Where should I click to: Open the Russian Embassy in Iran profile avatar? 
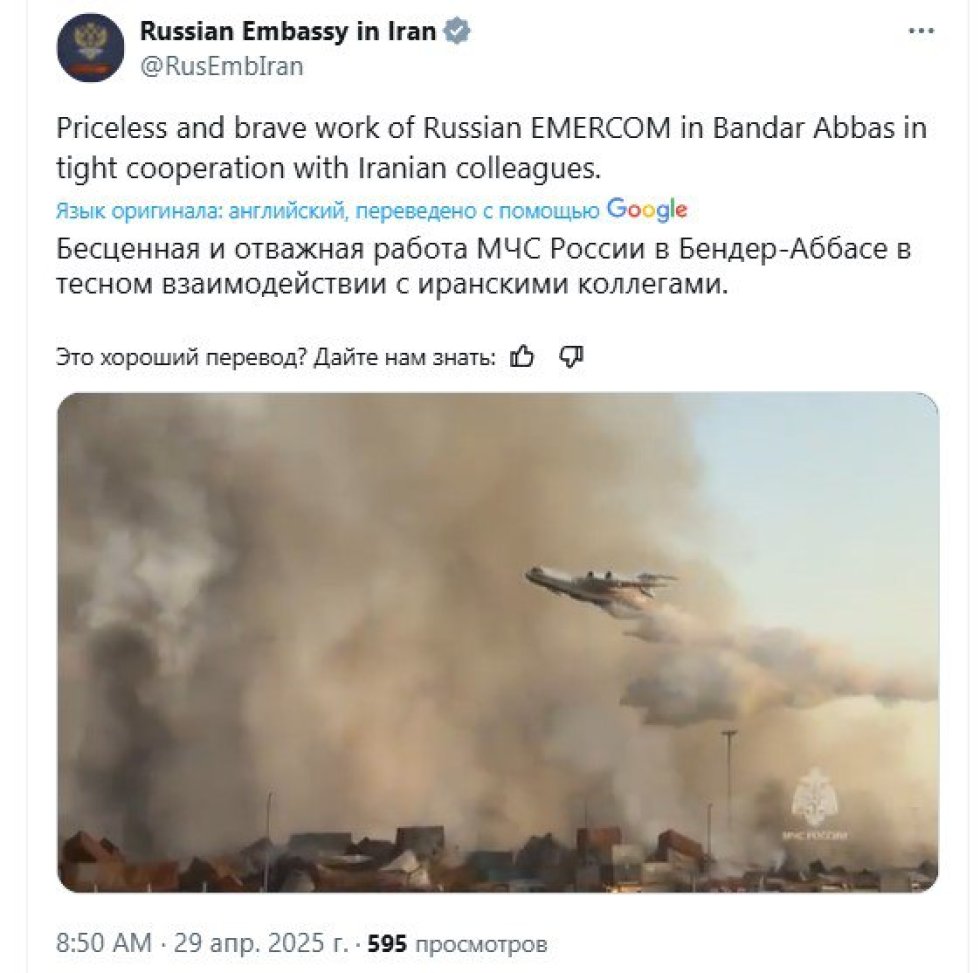tap(90, 47)
